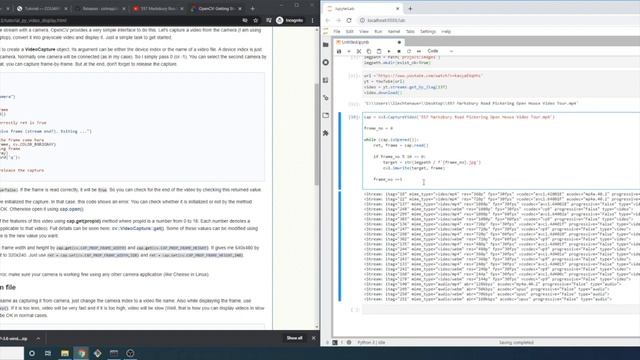Viewport: 640px width, 360px height.
Task: Open the Tabs menu in JupyterLab
Action: click(x=410, y=31)
